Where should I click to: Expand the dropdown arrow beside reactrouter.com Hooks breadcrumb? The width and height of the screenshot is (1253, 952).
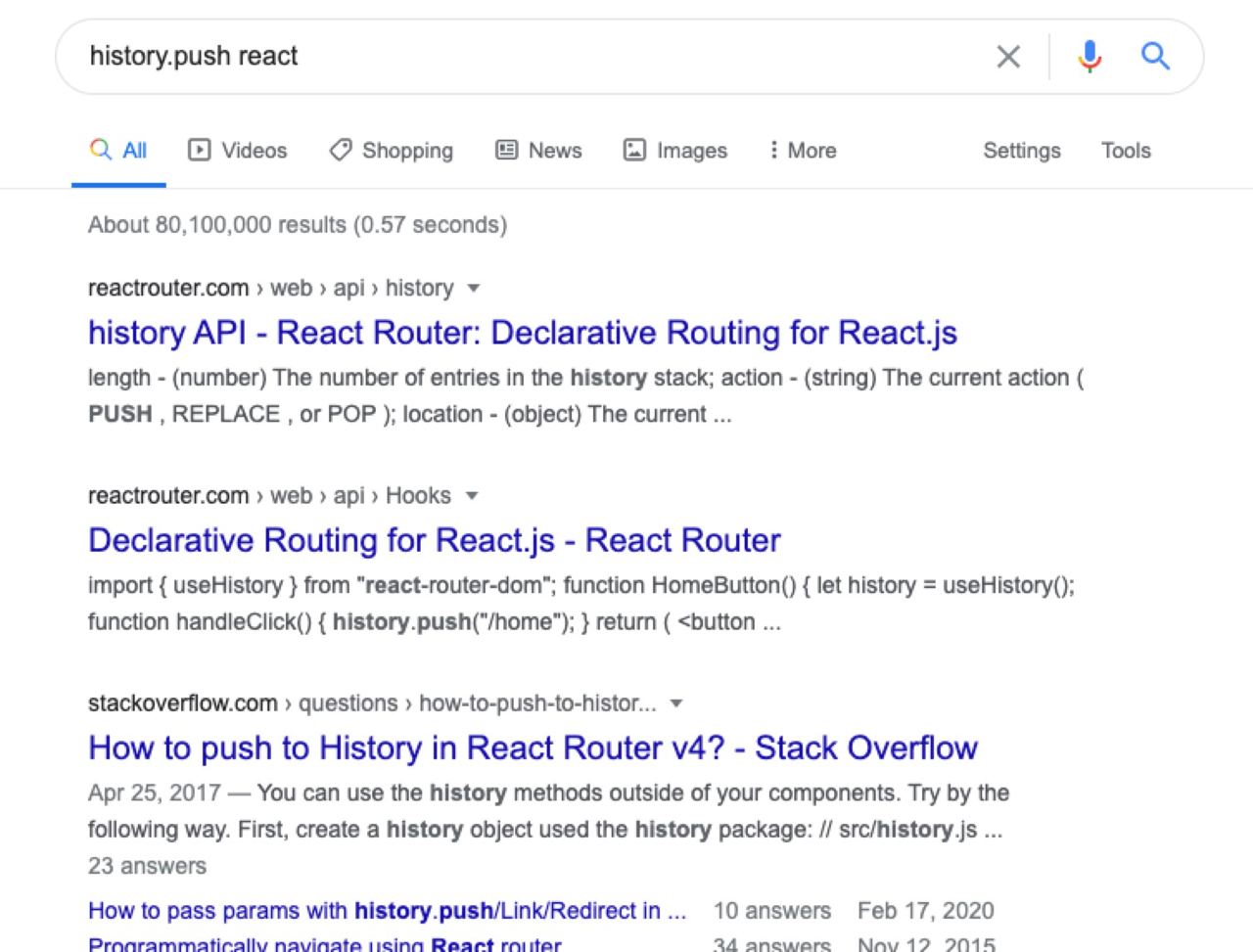coord(472,496)
